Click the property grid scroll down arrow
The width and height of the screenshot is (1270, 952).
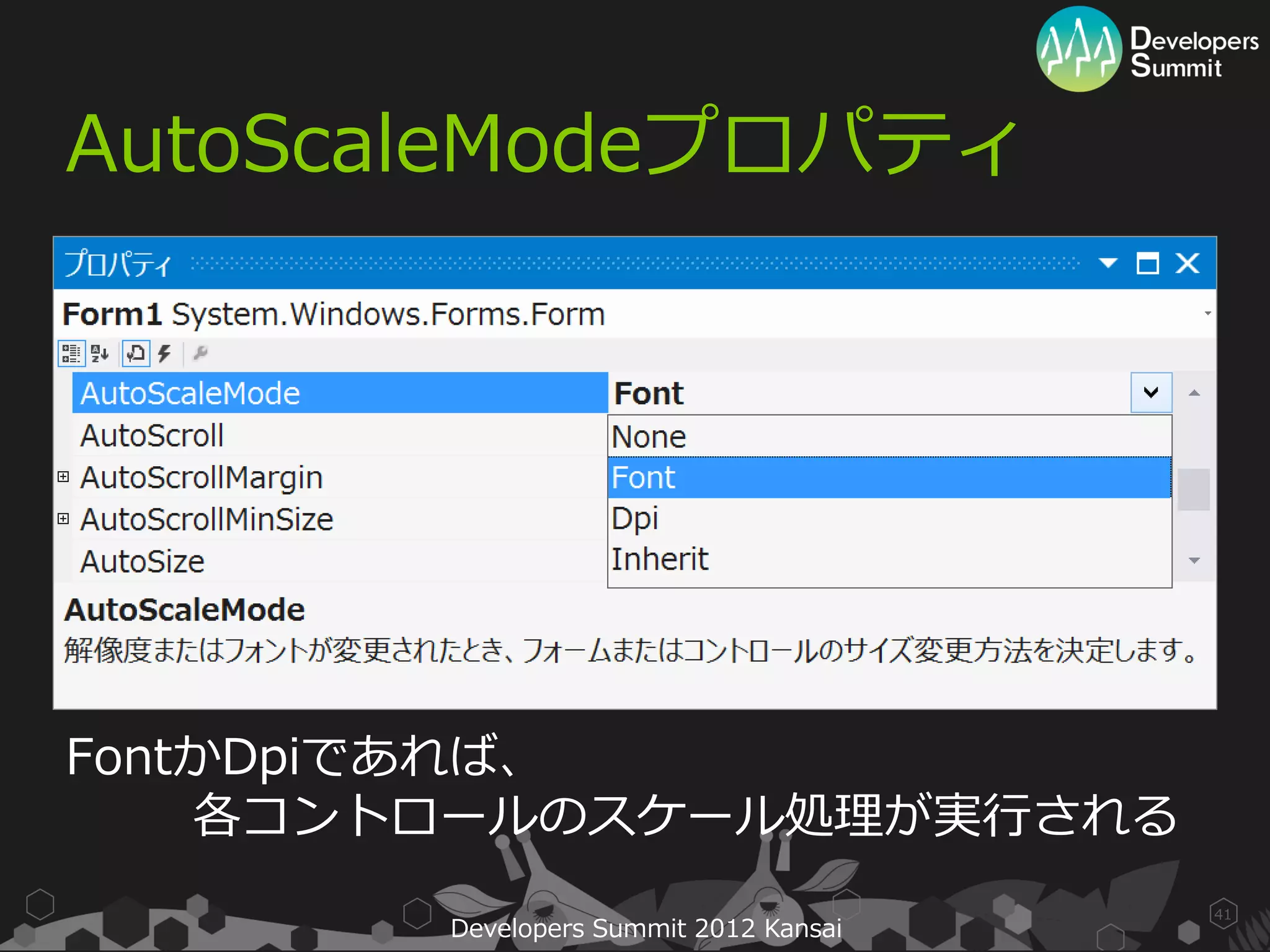click(1194, 560)
